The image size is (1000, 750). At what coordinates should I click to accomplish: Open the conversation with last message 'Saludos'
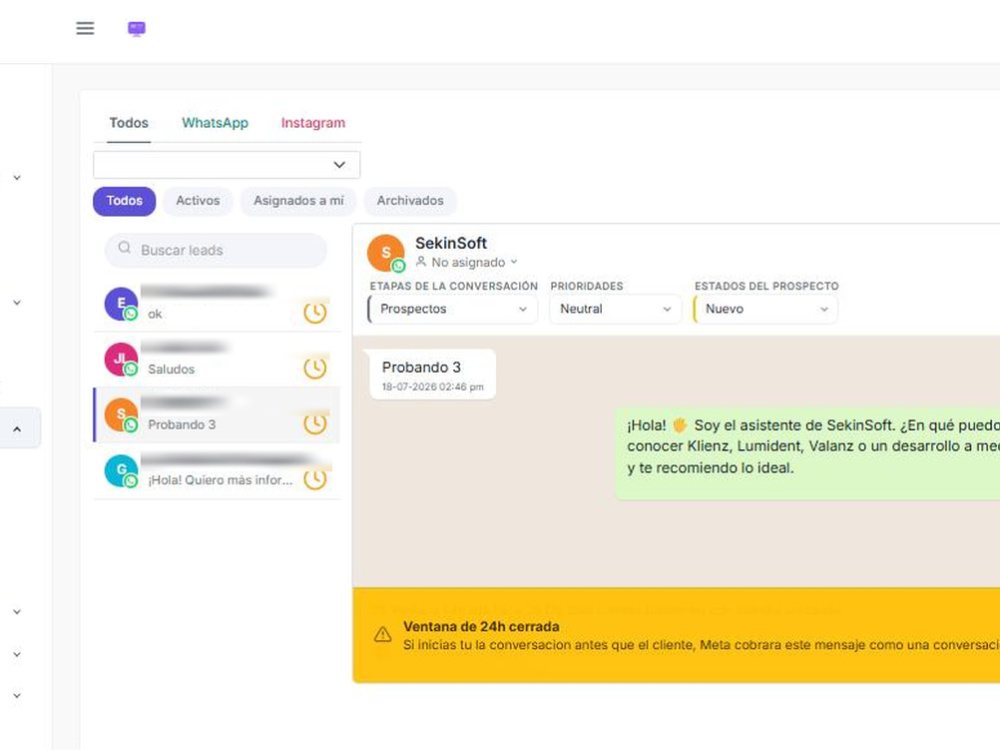(x=217, y=360)
